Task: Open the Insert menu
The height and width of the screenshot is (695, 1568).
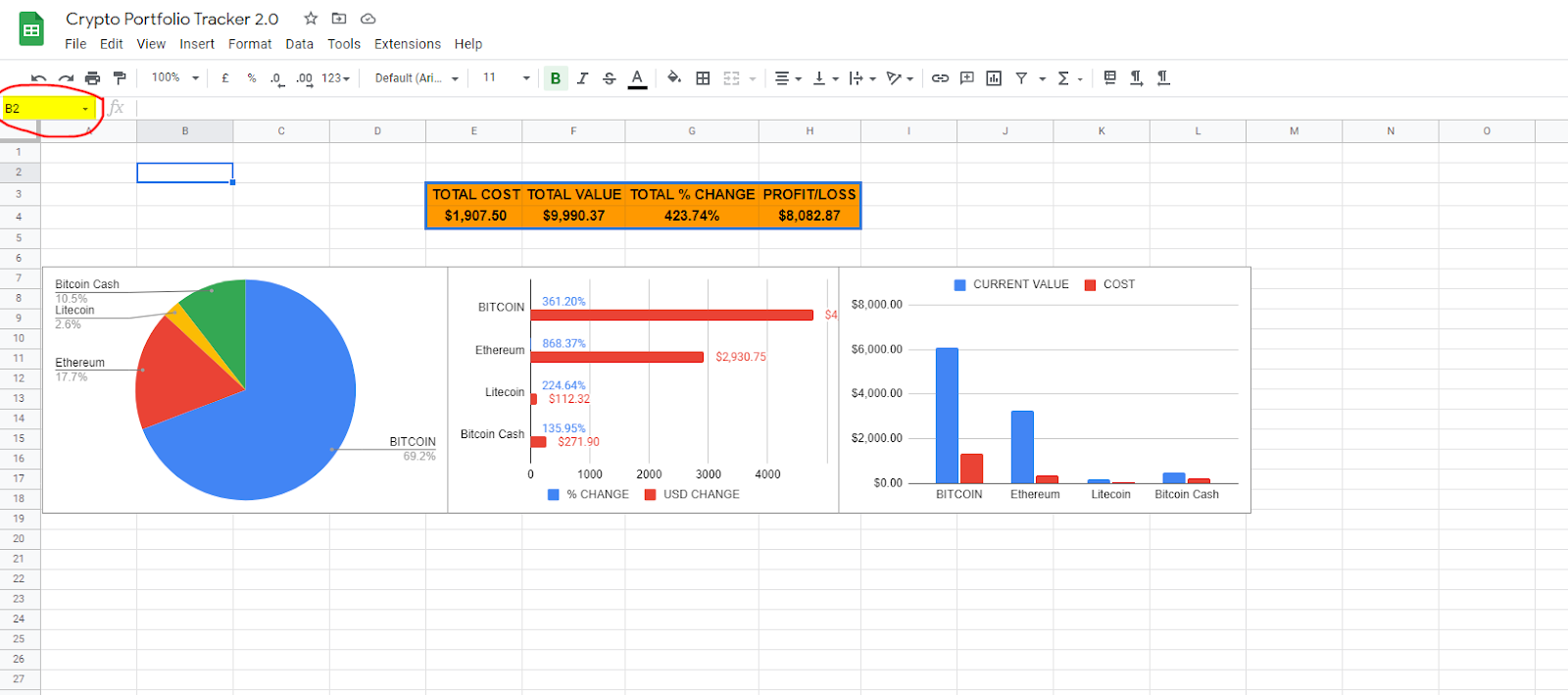Action: click(x=197, y=44)
